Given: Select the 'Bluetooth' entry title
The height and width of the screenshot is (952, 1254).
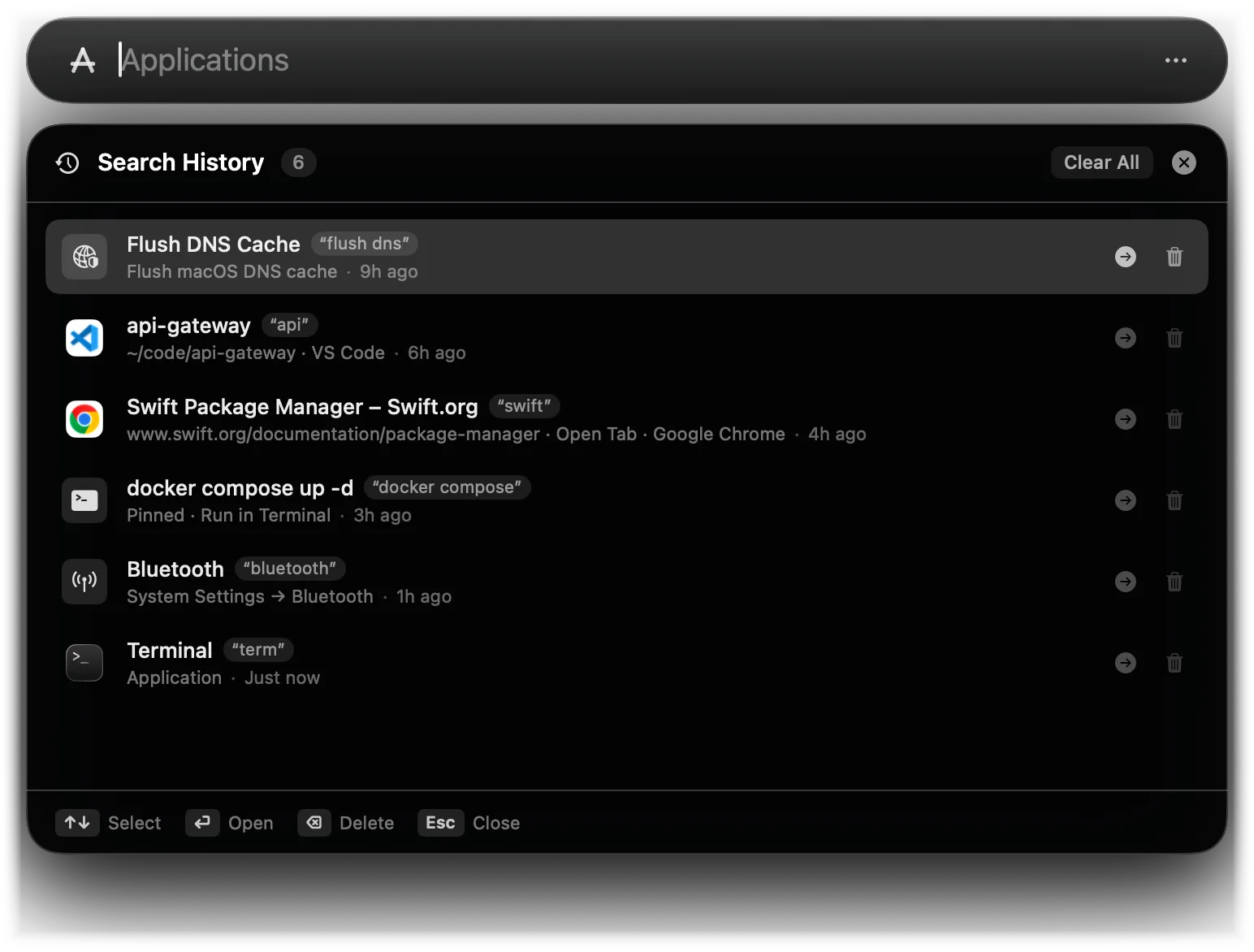Looking at the screenshot, I should tap(175, 569).
